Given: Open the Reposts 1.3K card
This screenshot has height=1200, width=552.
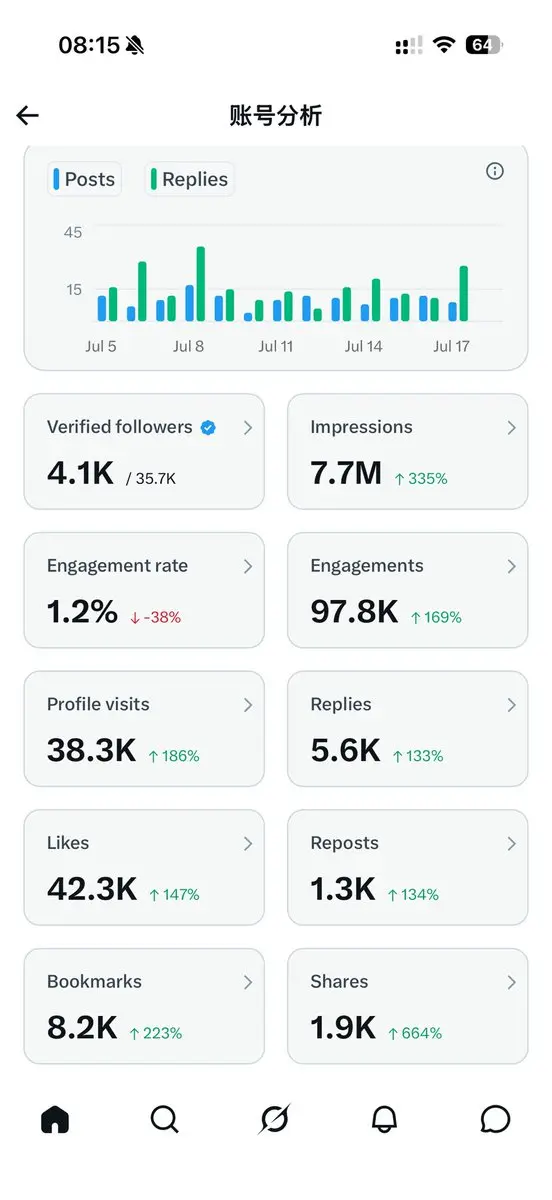Looking at the screenshot, I should 407,868.
